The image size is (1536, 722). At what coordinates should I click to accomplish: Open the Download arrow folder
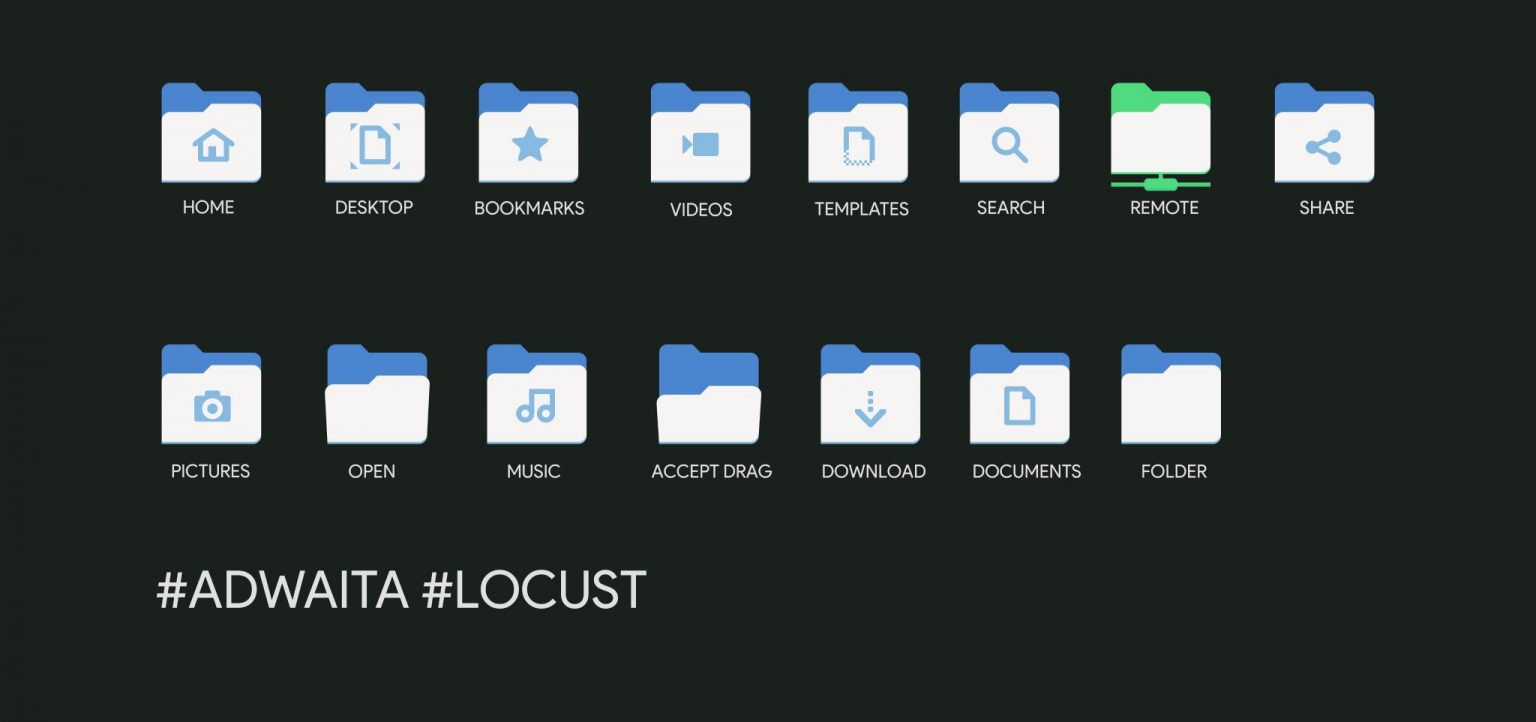pyautogui.click(x=870, y=395)
